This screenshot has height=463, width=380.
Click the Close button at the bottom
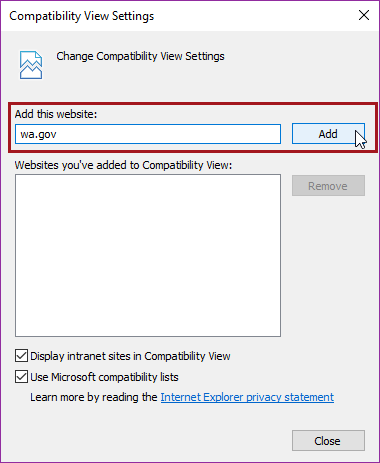[328, 441]
